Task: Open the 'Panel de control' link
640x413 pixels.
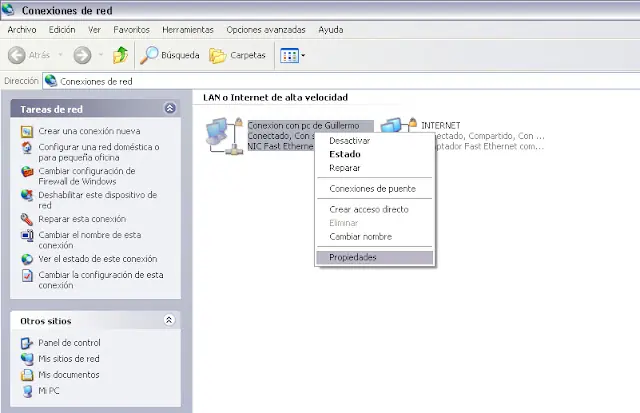Action: [x=69, y=343]
